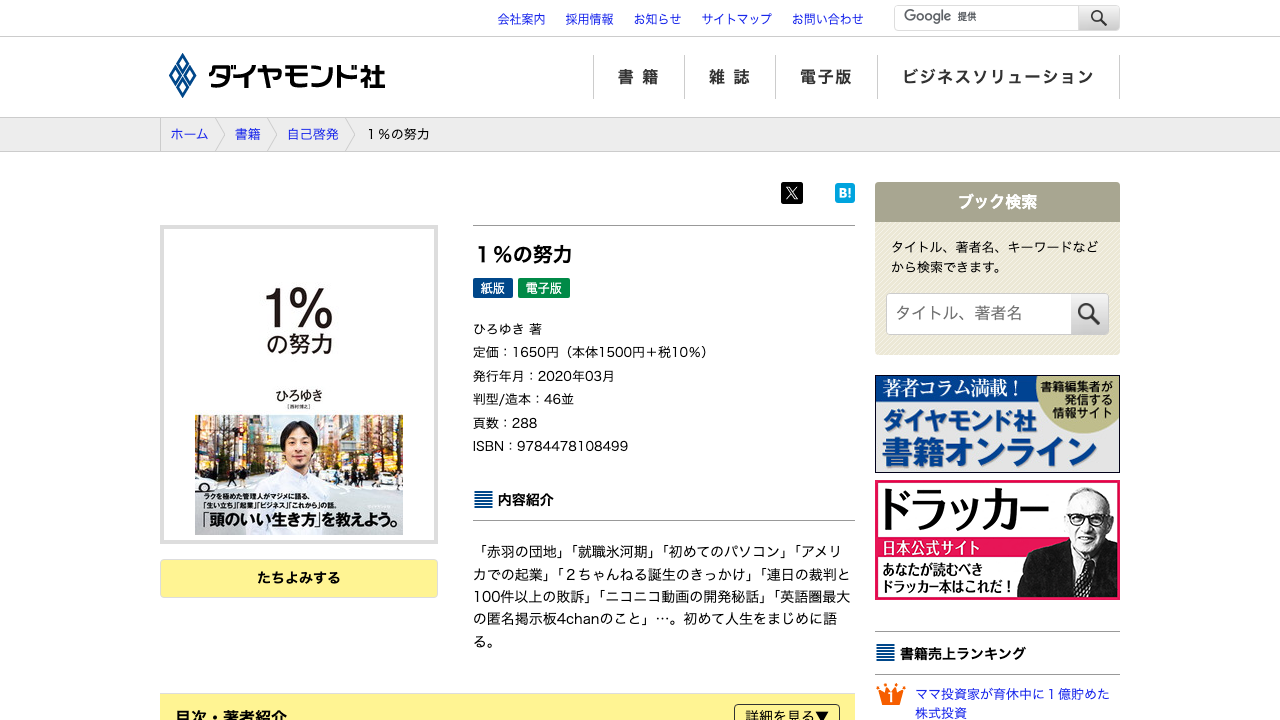
Task: Open the 電子版 navigation menu
Action: 826,77
